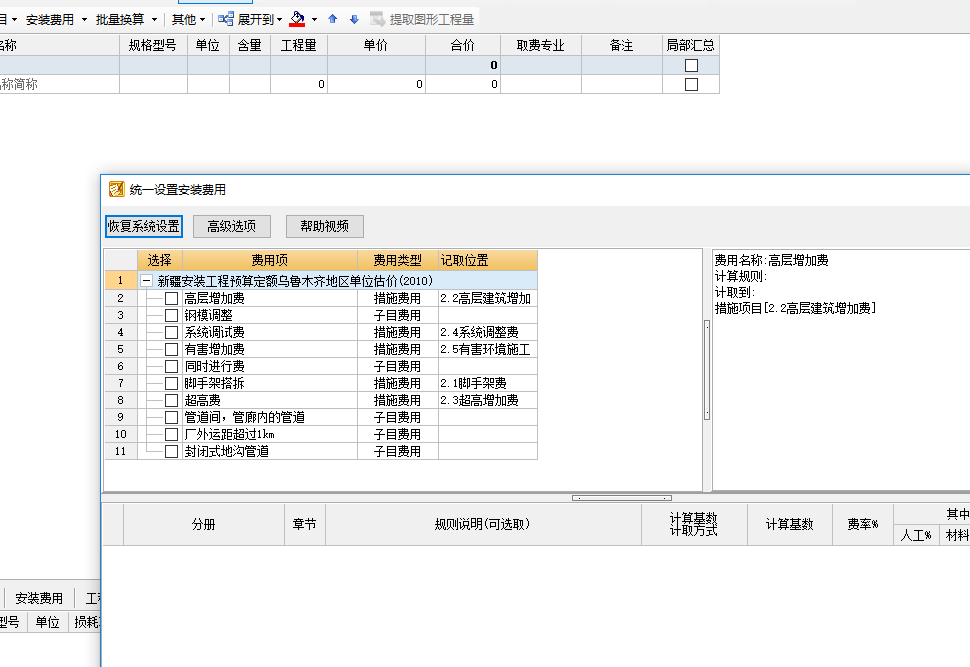
Task: Tick 局部汇总 checkbox in second row
Action: [x=692, y=84]
